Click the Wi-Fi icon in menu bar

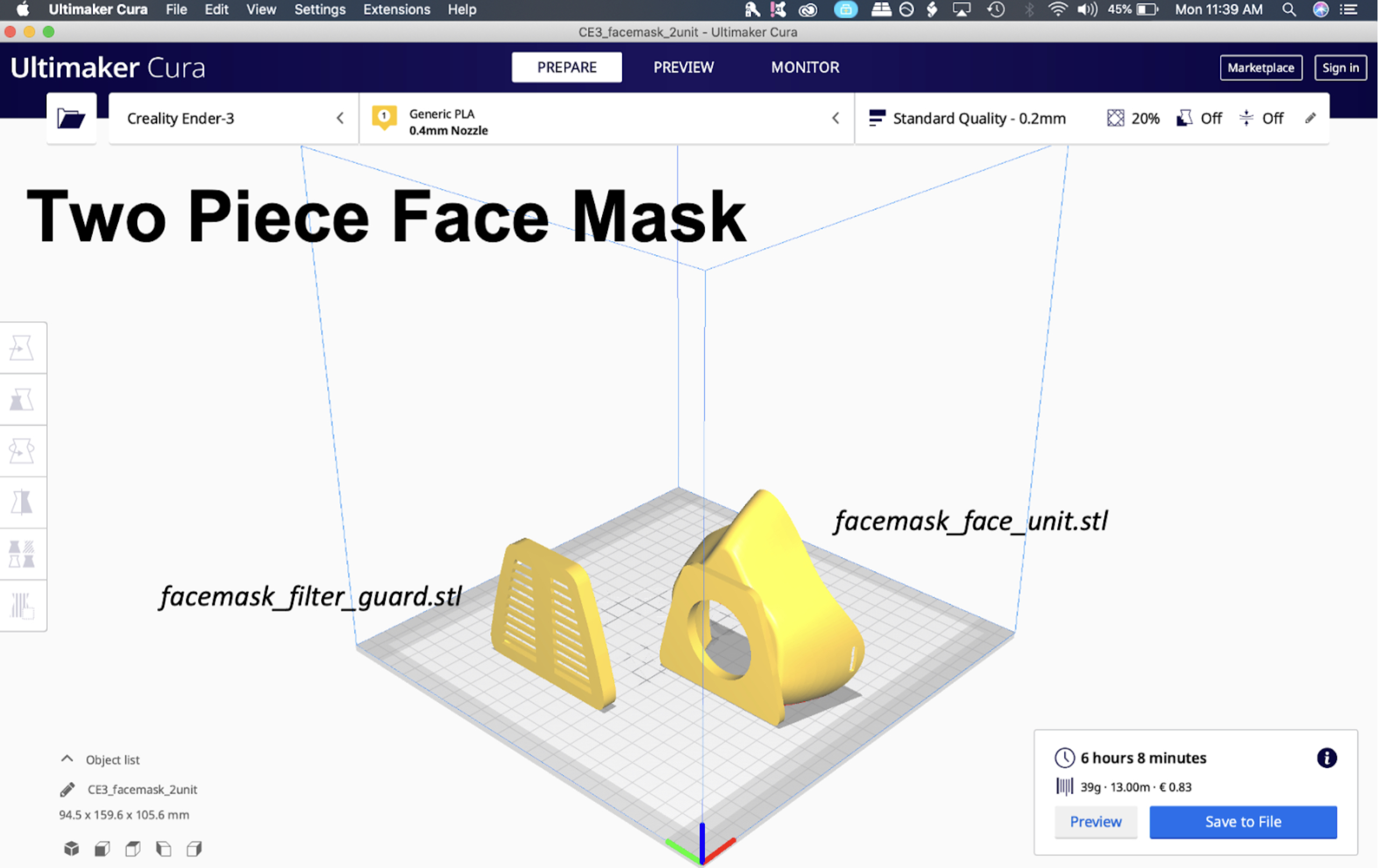coord(1057,10)
